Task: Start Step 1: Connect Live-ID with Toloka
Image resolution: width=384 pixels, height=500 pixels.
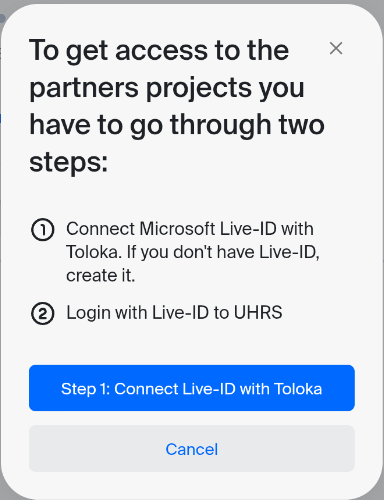Action: (192, 388)
